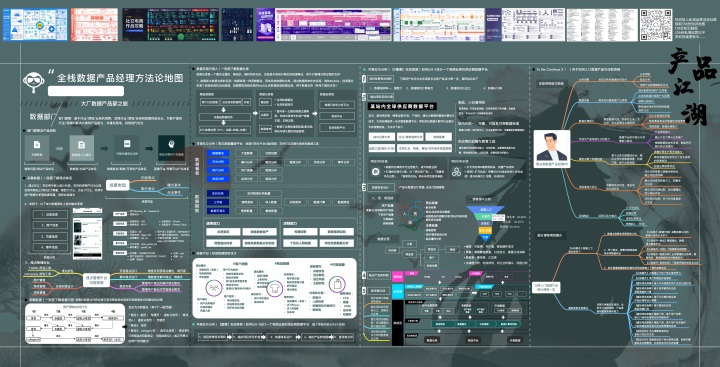
Task: Click the QR code at top right
Action: point(656,25)
